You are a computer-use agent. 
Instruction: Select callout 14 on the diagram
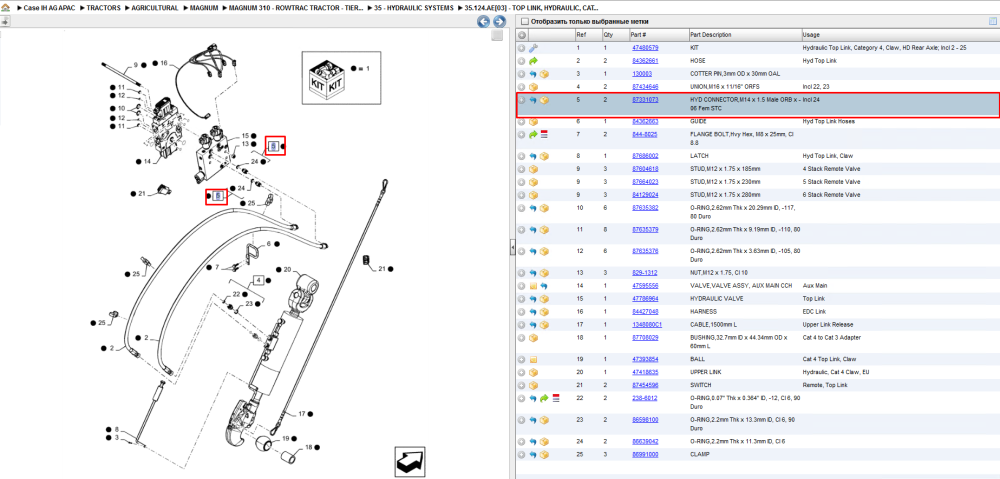[147, 161]
